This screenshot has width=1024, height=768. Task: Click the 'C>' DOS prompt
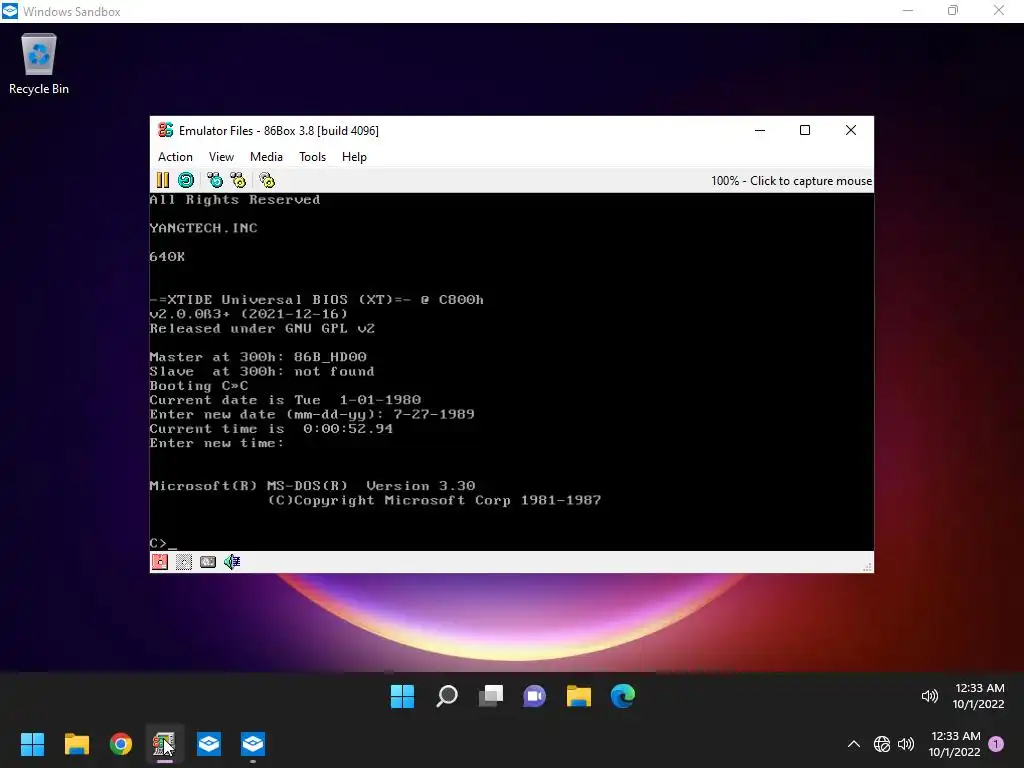point(158,543)
